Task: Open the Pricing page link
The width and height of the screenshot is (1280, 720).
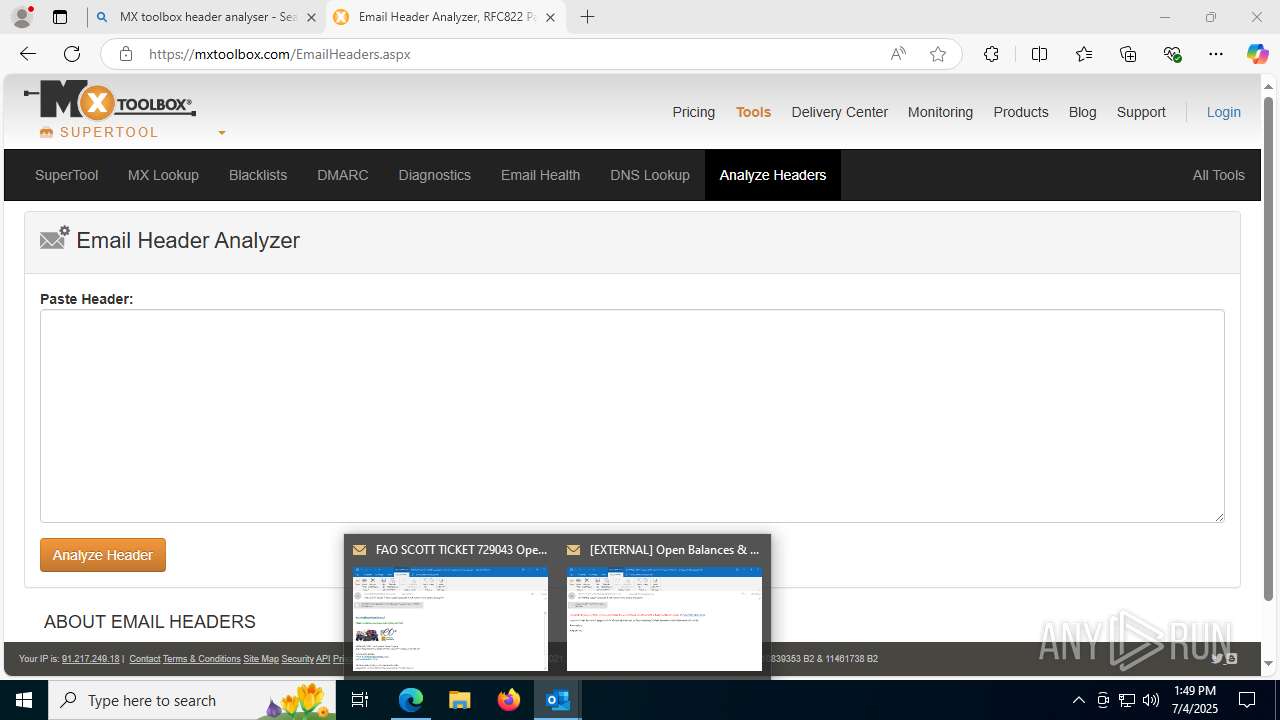Action: (x=693, y=112)
